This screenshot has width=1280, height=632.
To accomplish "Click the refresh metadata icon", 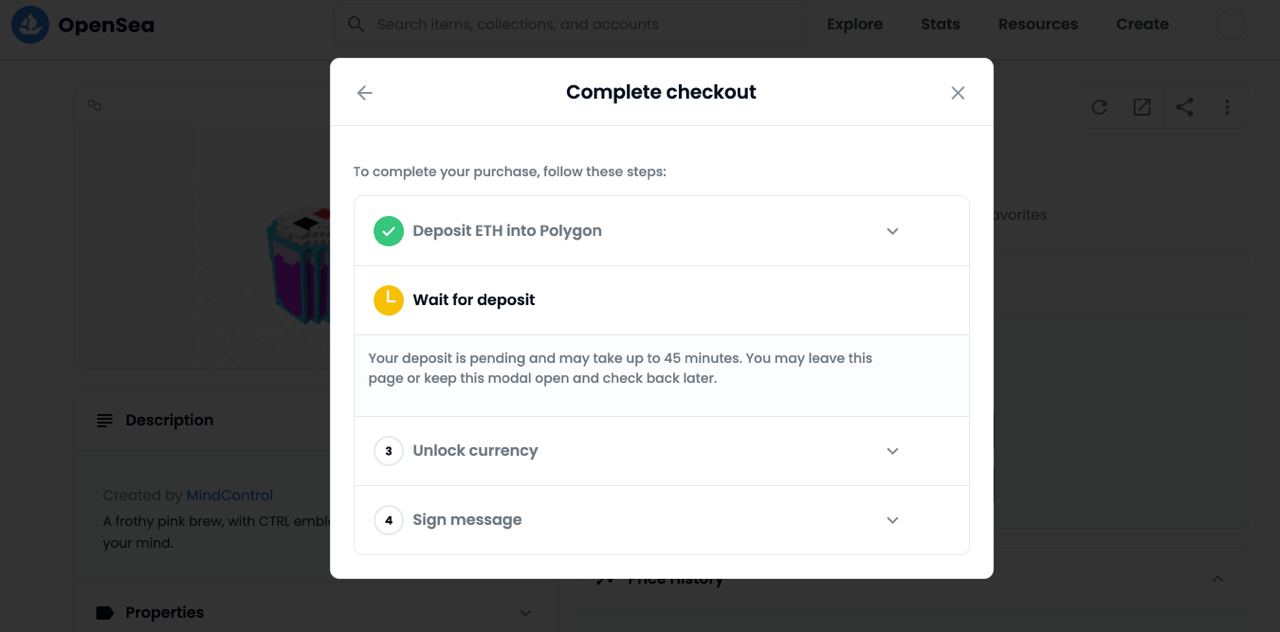I will pos(1099,107).
